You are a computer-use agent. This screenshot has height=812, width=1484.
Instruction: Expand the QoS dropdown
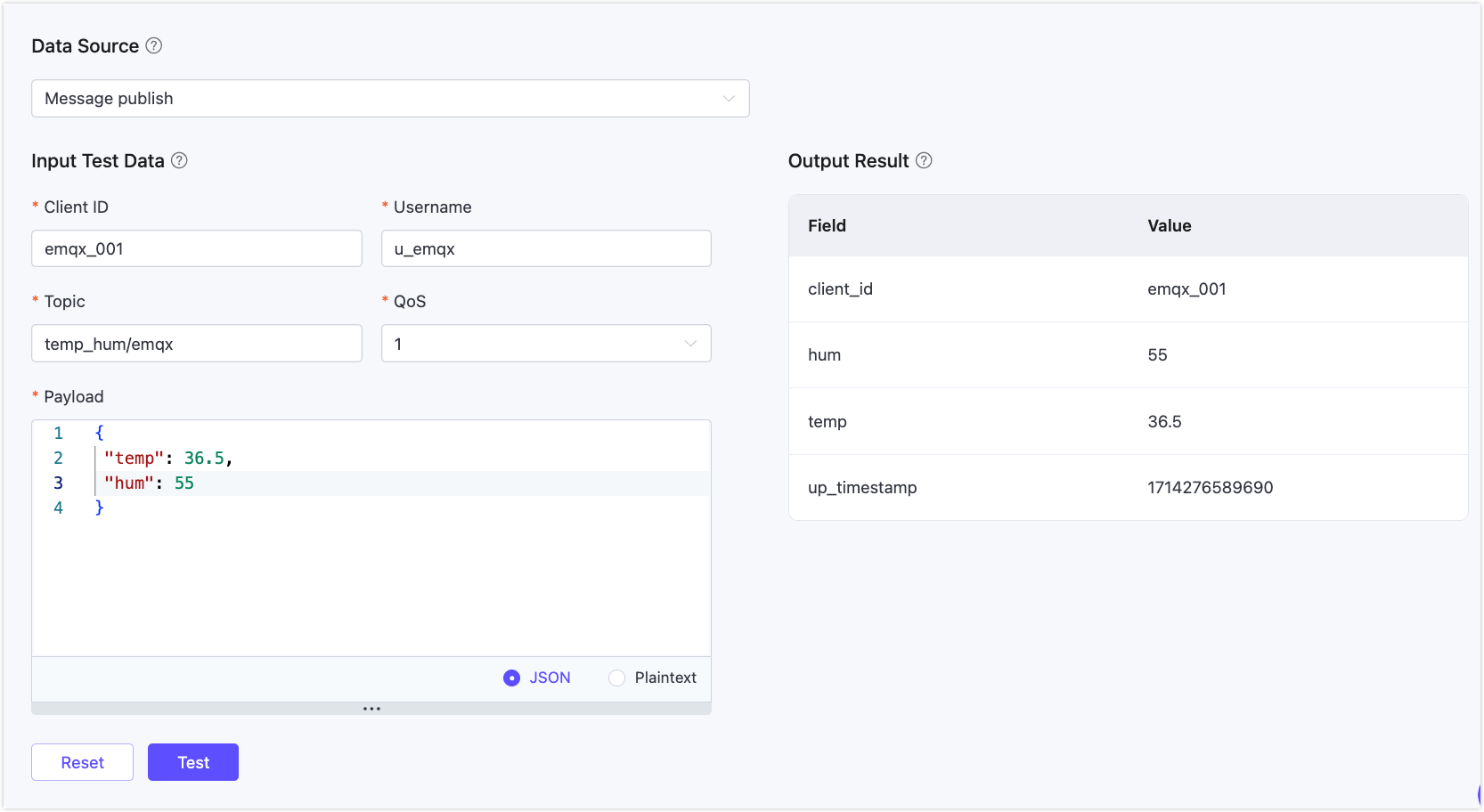coord(545,344)
